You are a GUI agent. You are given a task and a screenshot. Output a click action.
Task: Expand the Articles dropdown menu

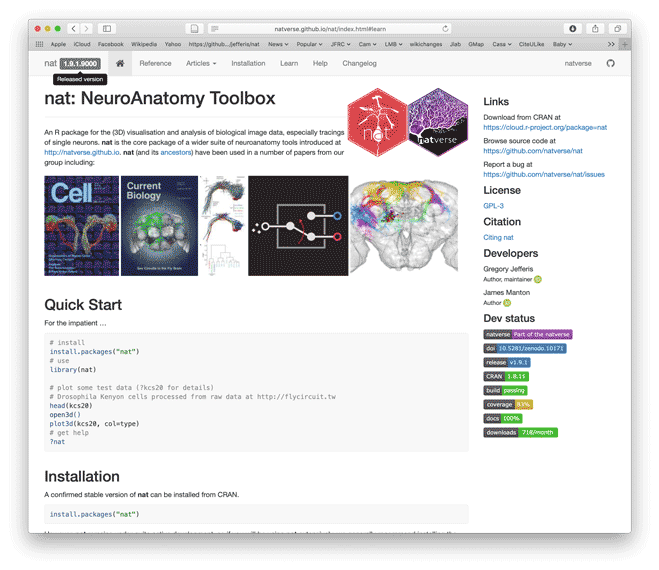point(200,63)
